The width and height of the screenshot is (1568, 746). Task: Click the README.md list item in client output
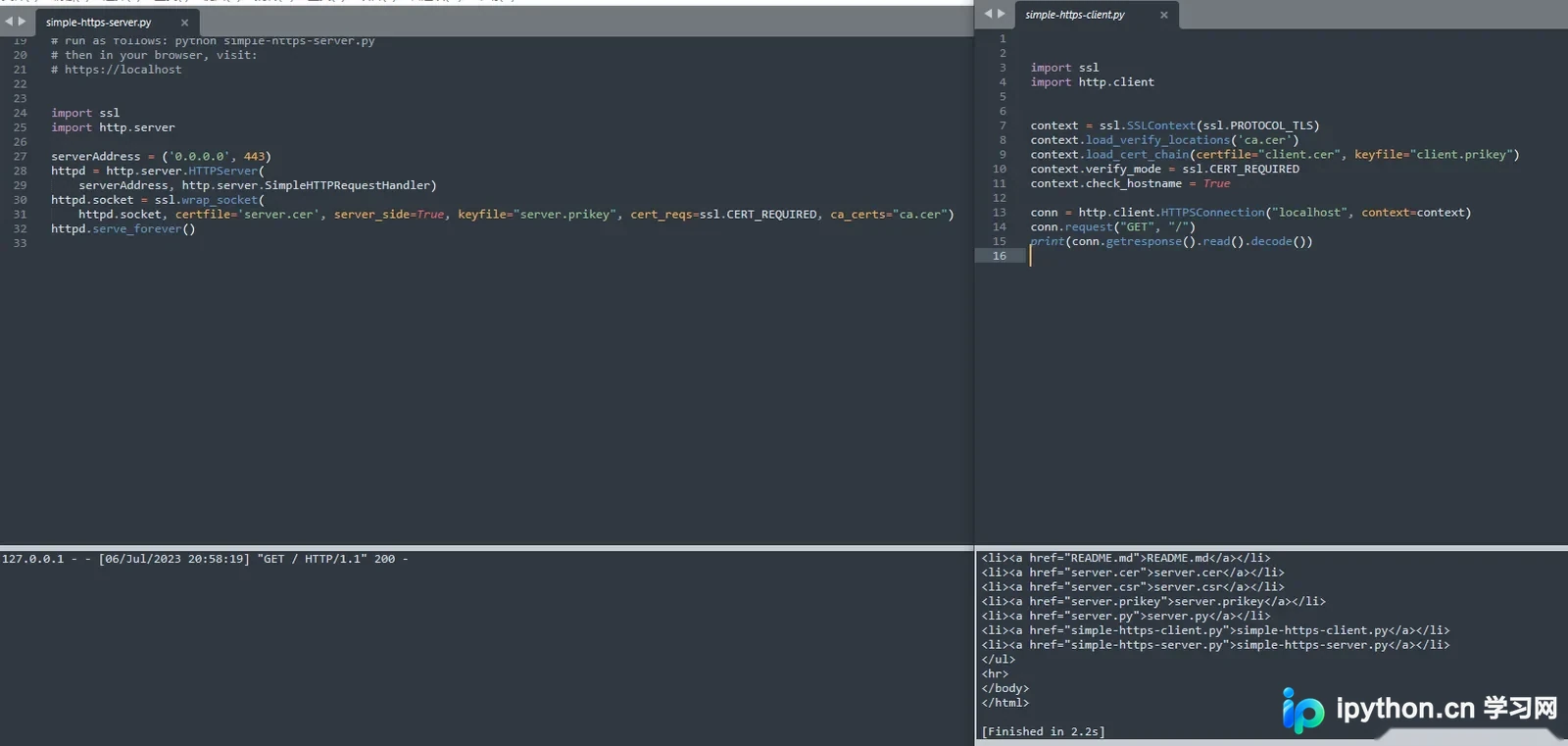(1125, 558)
